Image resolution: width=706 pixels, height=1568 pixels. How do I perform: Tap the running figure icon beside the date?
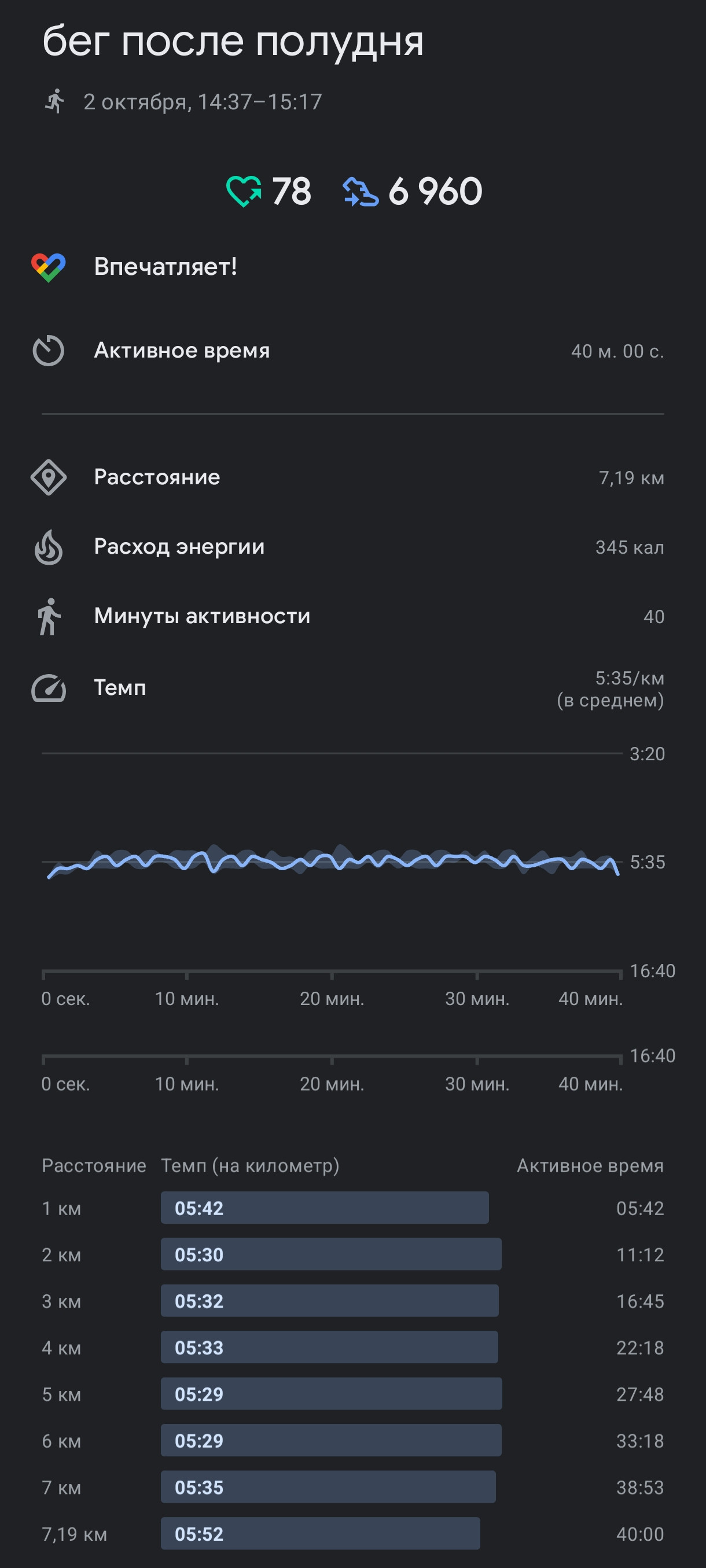56,101
